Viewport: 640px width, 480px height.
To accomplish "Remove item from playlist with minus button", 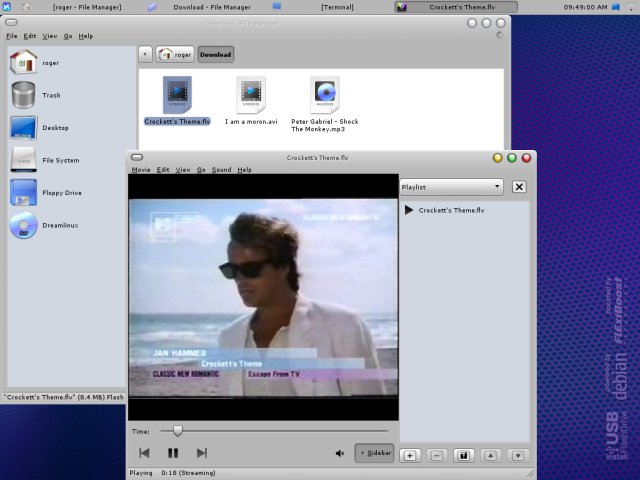I will point(436,456).
